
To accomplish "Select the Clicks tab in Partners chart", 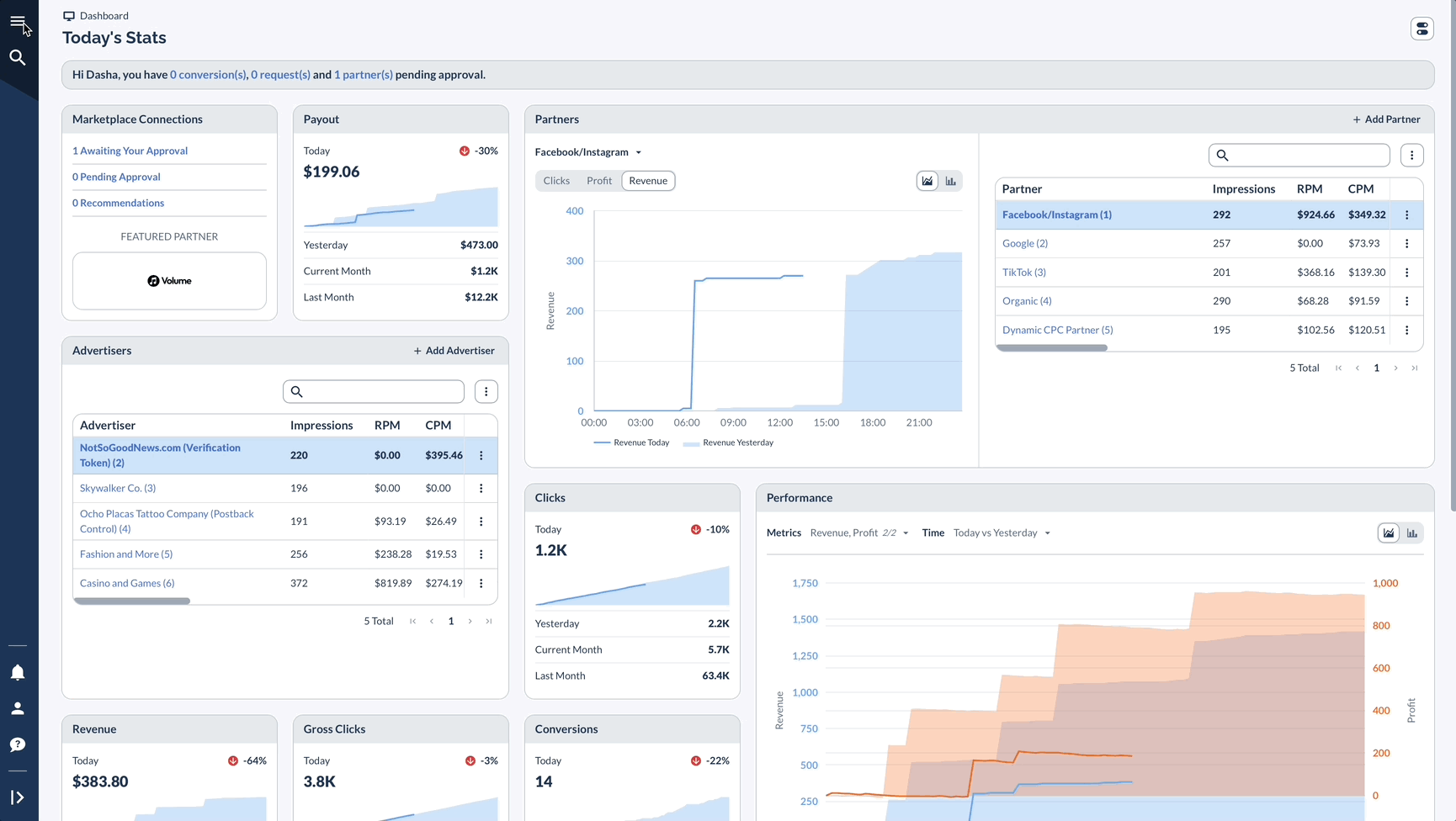I will 556,181.
